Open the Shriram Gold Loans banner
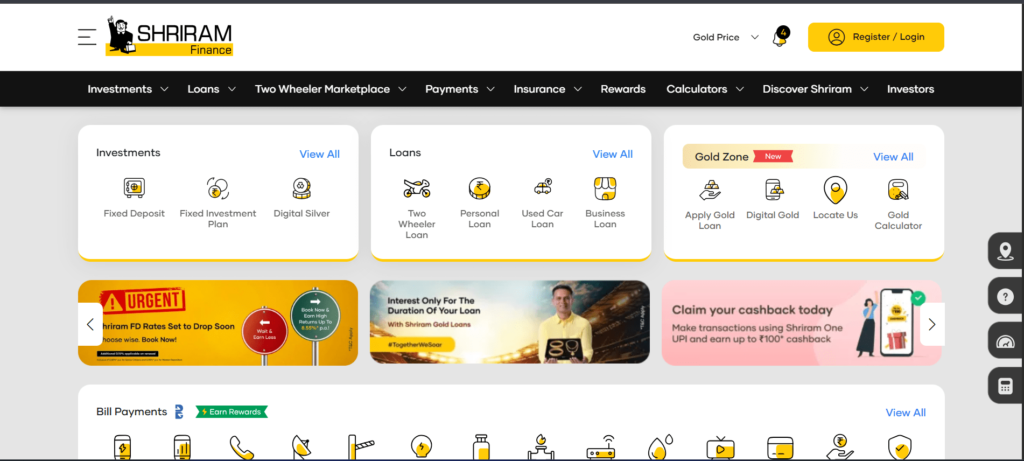This screenshot has height=461, width=1024. click(509, 322)
